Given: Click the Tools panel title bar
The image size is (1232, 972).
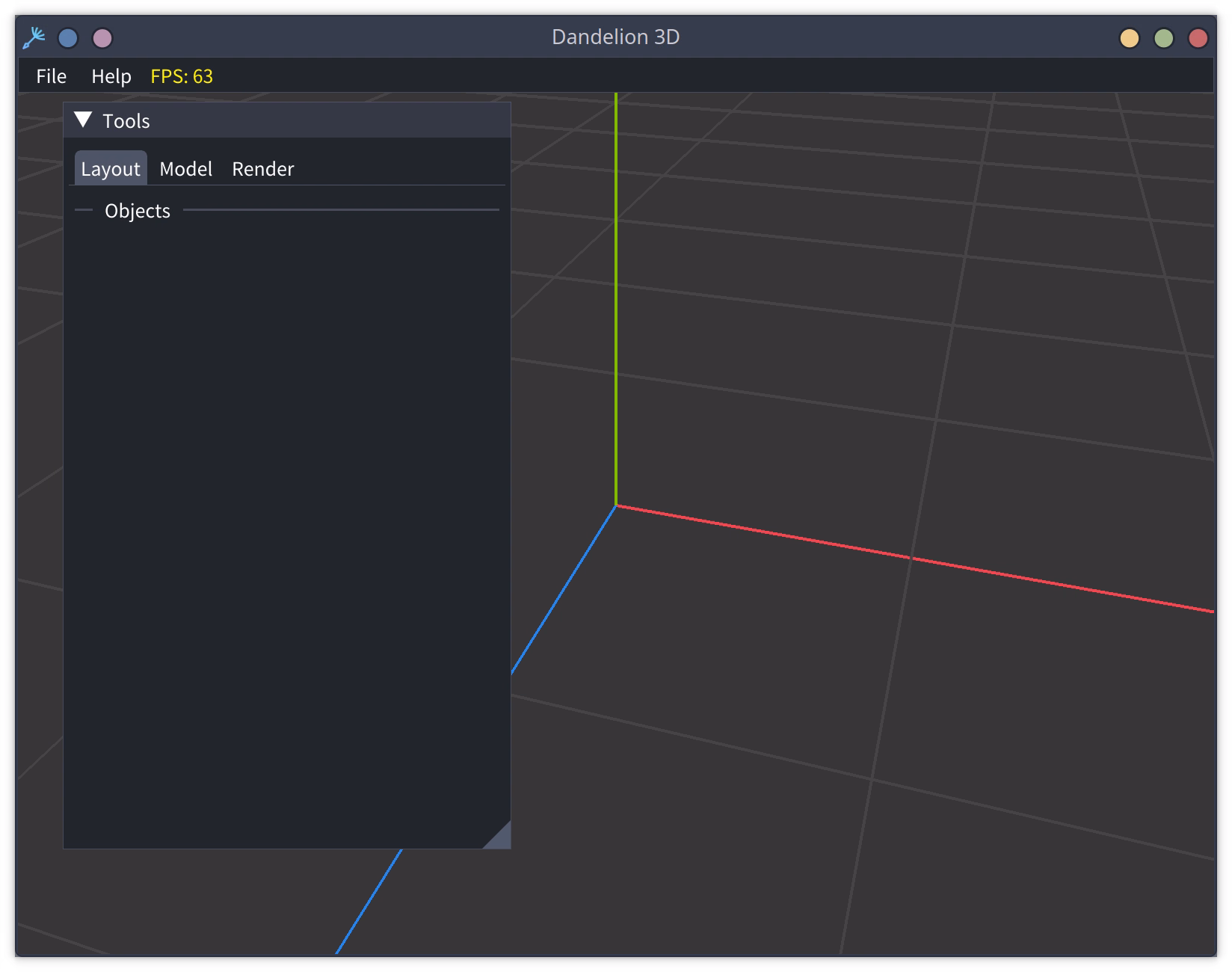Looking at the screenshot, I should [x=287, y=120].
